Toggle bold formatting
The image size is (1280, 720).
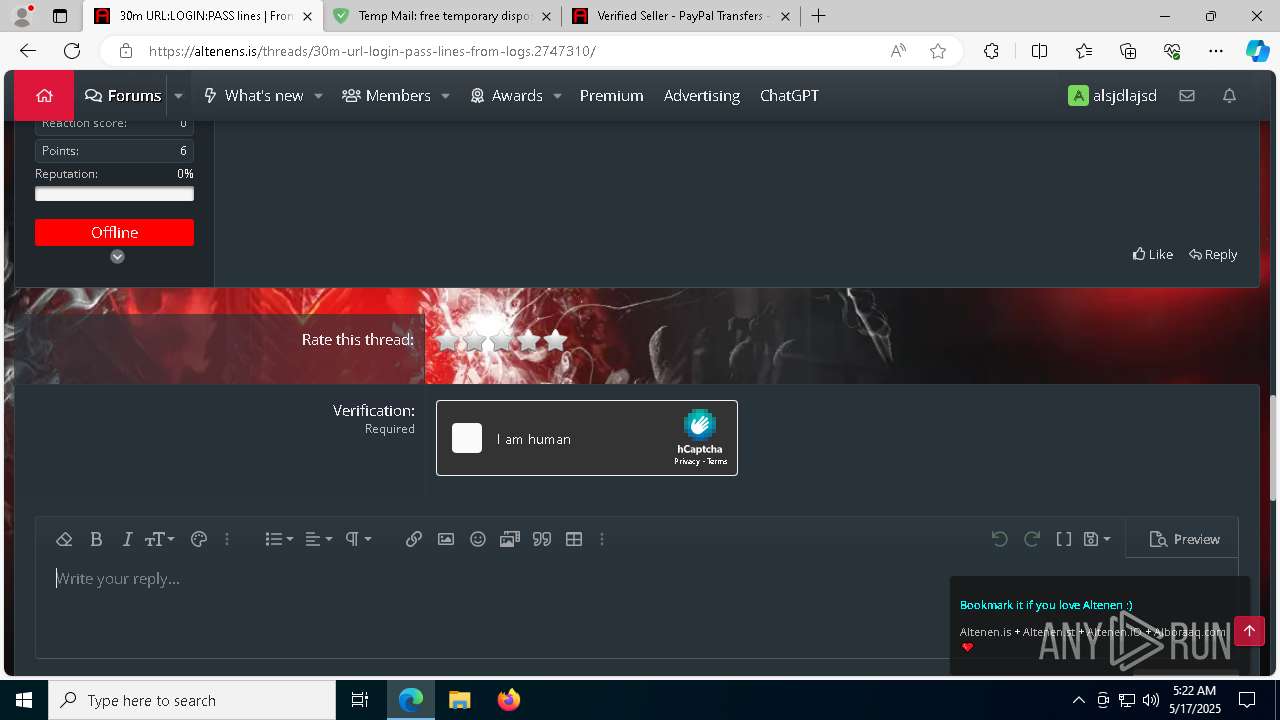click(96, 539)
